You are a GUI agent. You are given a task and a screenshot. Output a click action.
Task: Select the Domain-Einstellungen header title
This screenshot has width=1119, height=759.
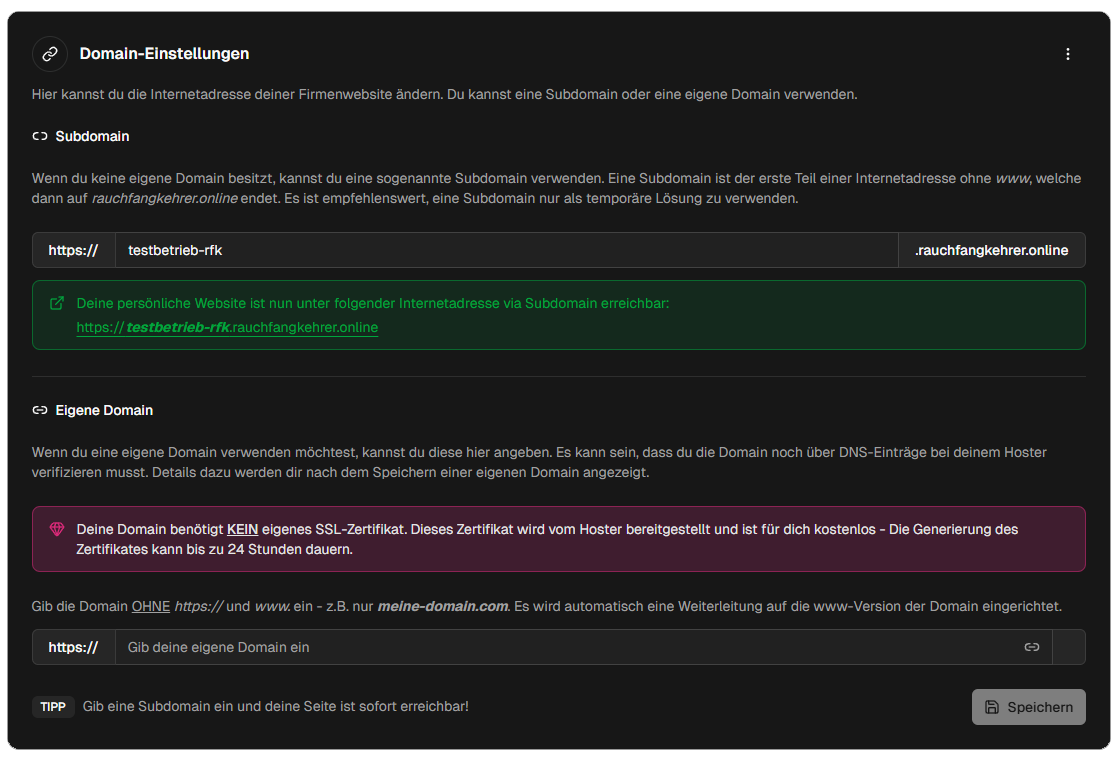coord(164,54)
